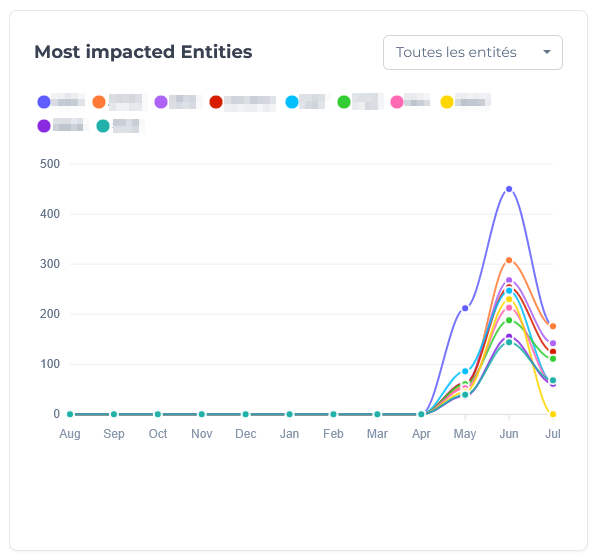Toggle the red legend series
The width and height of the screenshot is (598, 560).
tap(216, 102)
